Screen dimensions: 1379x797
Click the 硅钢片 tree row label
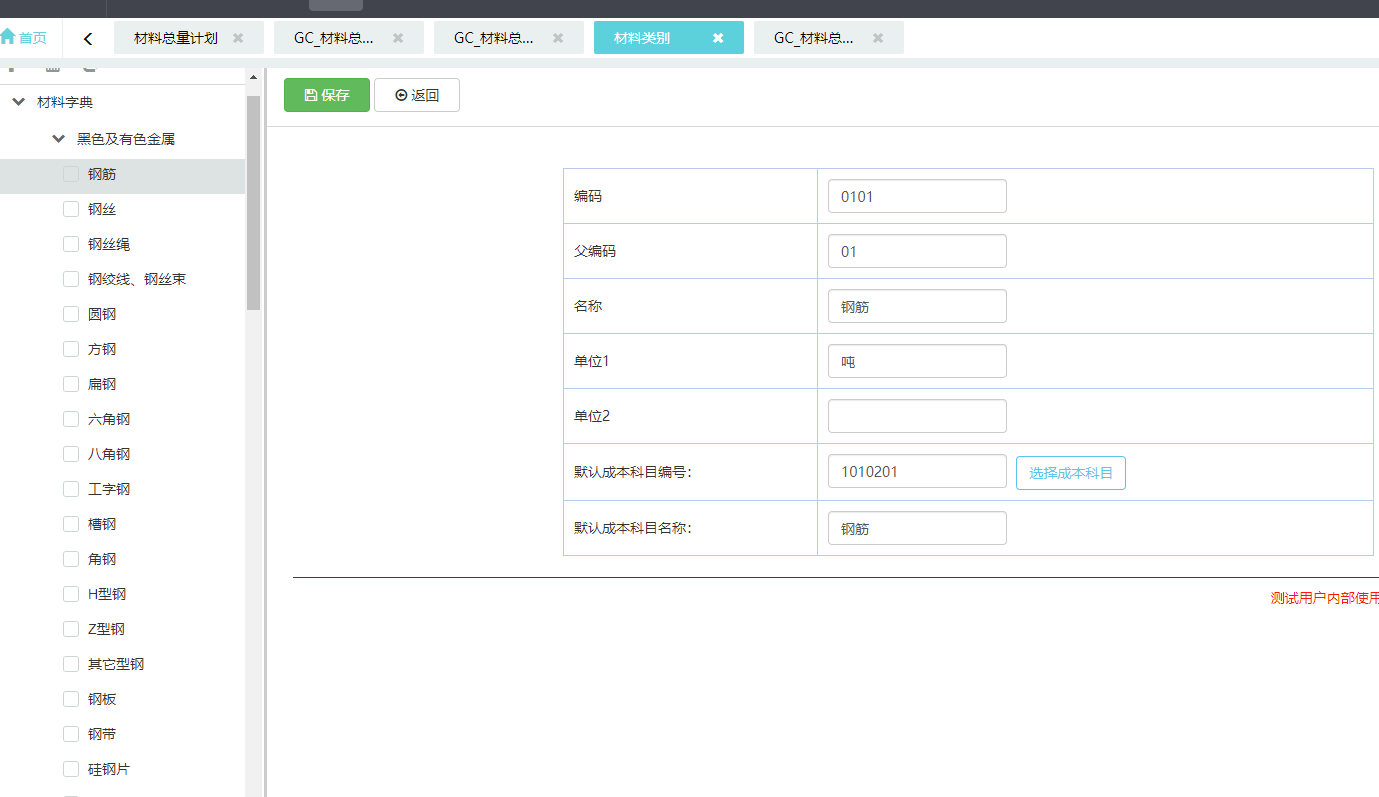[x=109, y=769]
